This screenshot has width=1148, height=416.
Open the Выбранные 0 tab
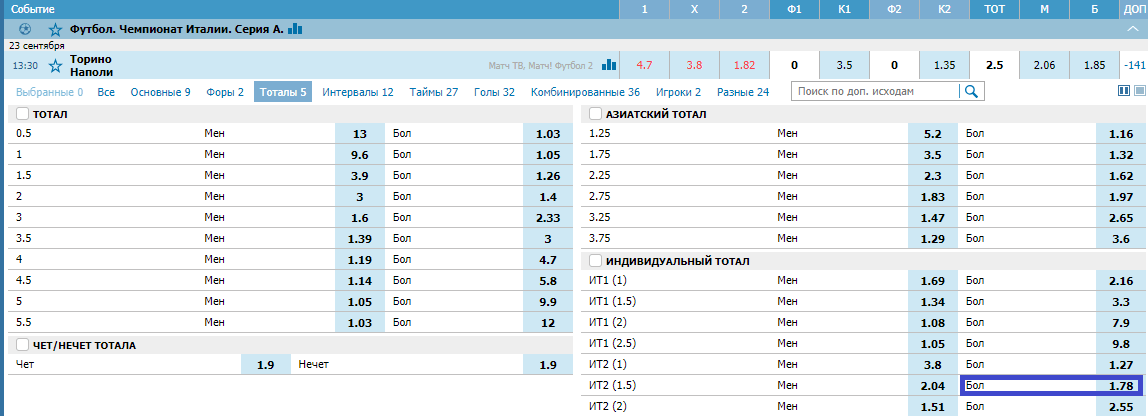coord(50,92)
